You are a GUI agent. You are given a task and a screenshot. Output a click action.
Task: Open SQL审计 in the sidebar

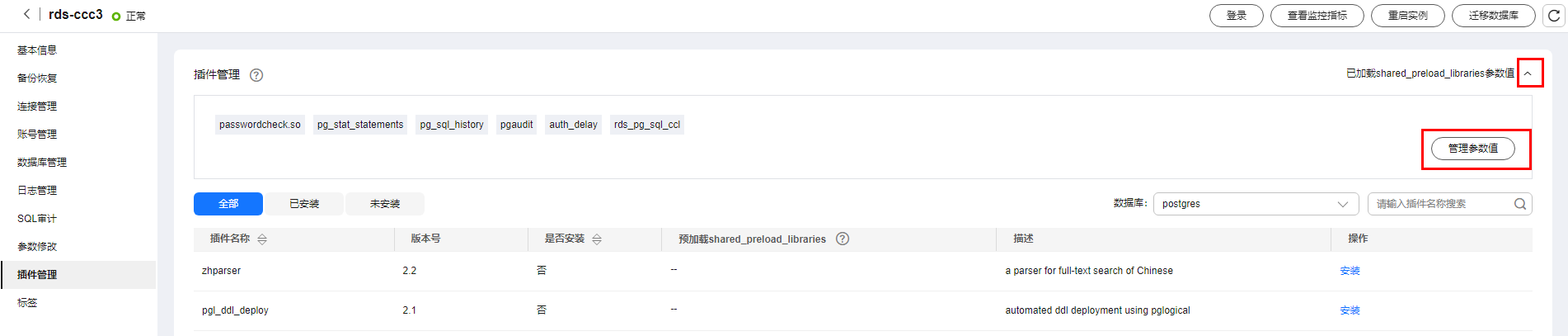(x=37, y=219)
